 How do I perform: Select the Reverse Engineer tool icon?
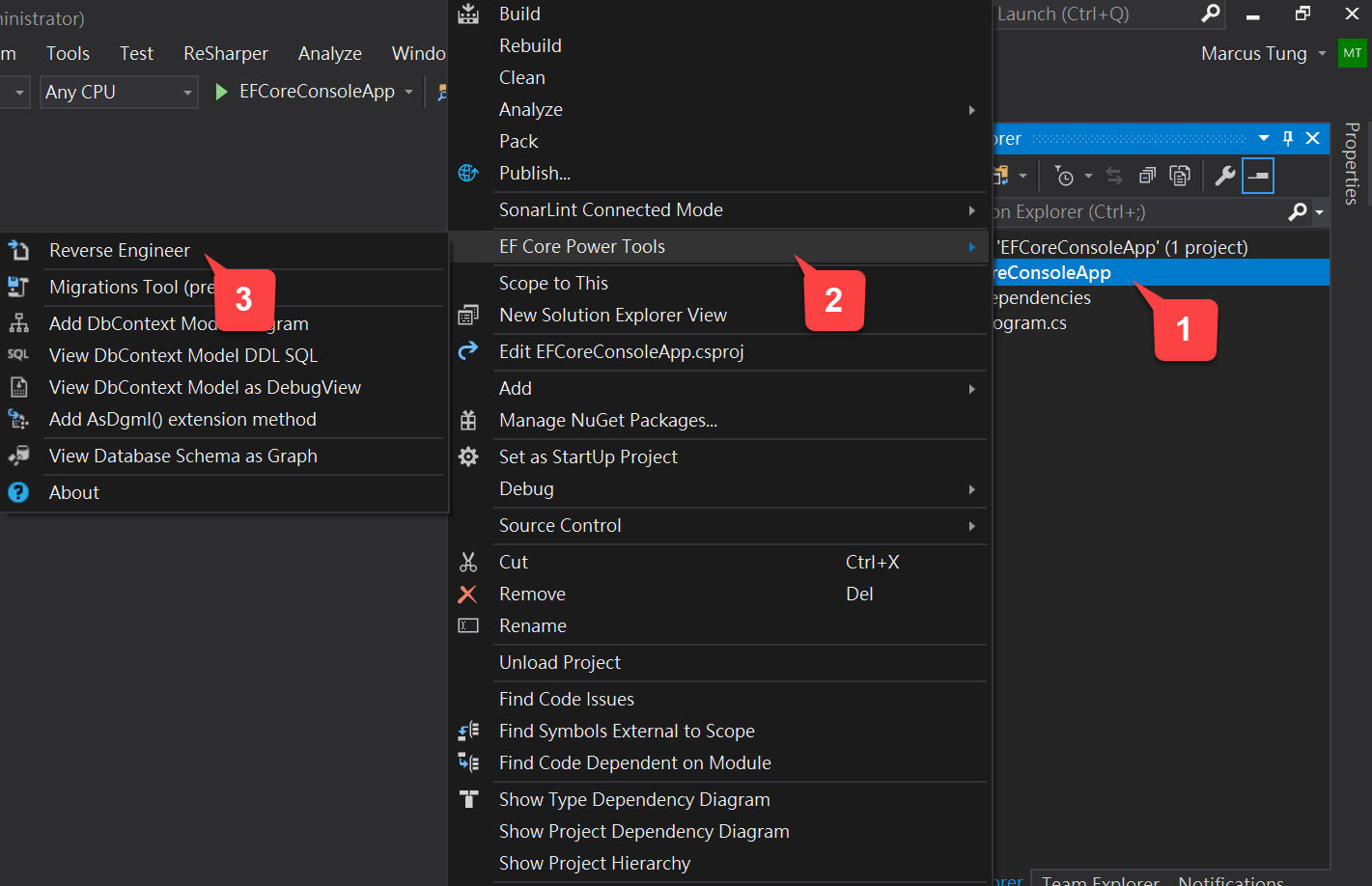point(19,249)
